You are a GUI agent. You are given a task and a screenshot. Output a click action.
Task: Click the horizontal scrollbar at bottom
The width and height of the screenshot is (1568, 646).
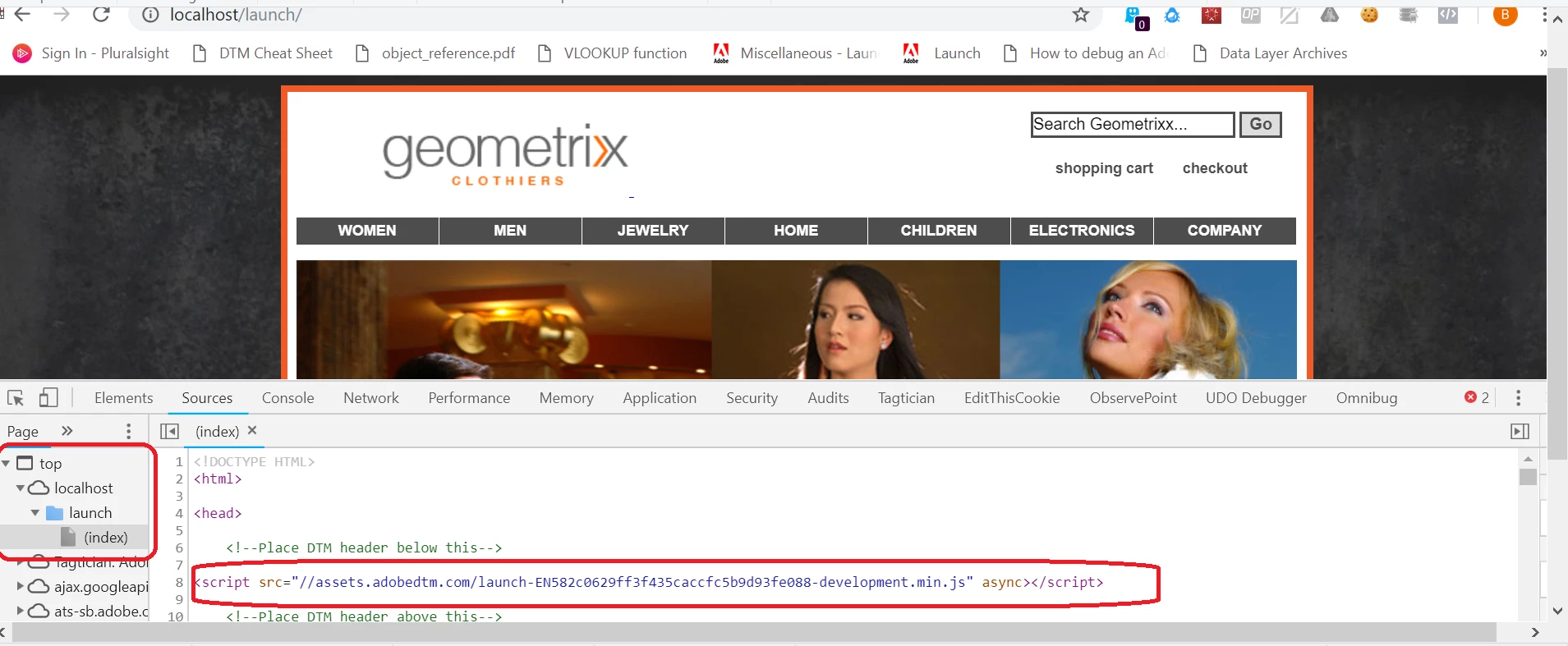pyautogui.click(x=753, y=633)
